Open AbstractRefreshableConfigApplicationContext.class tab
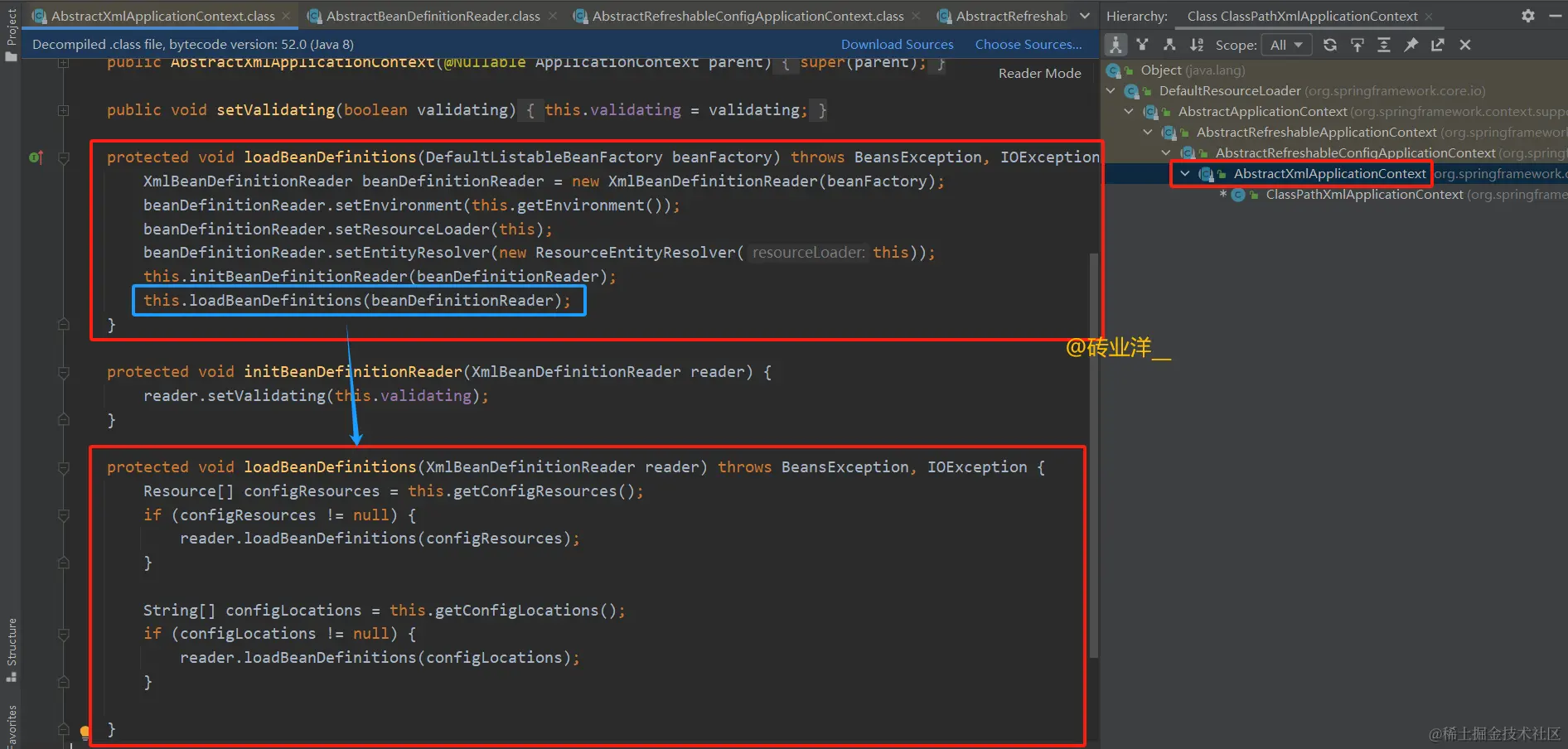 tap(748, 16)
